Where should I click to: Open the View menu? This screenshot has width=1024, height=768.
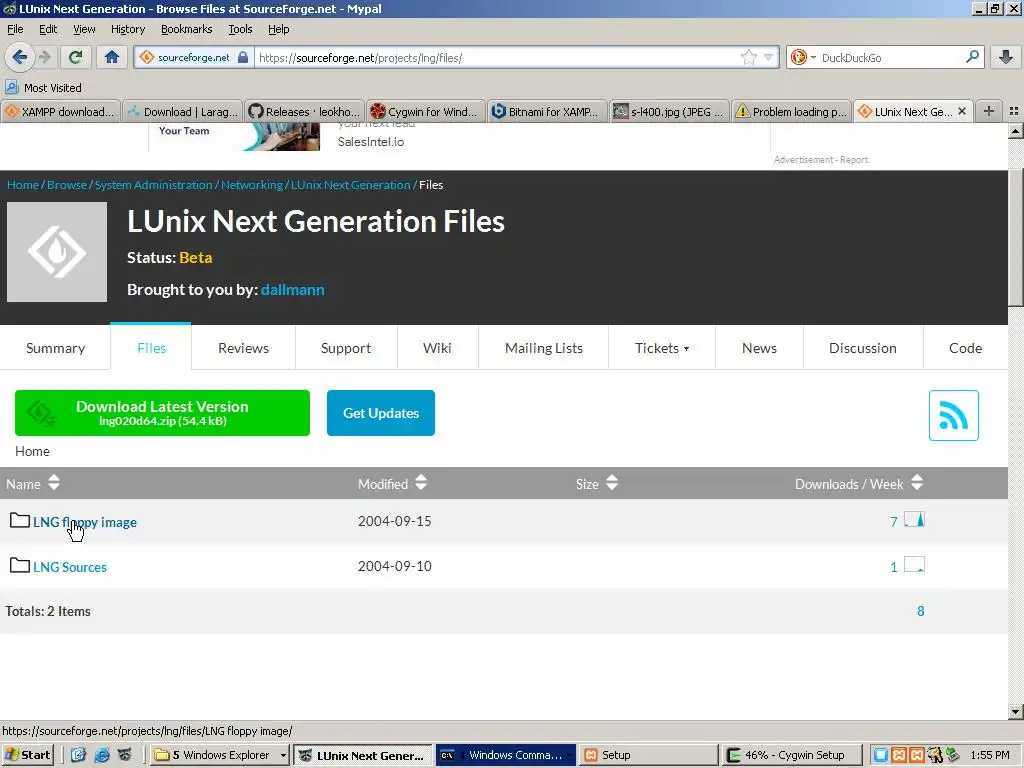(84, 29)
